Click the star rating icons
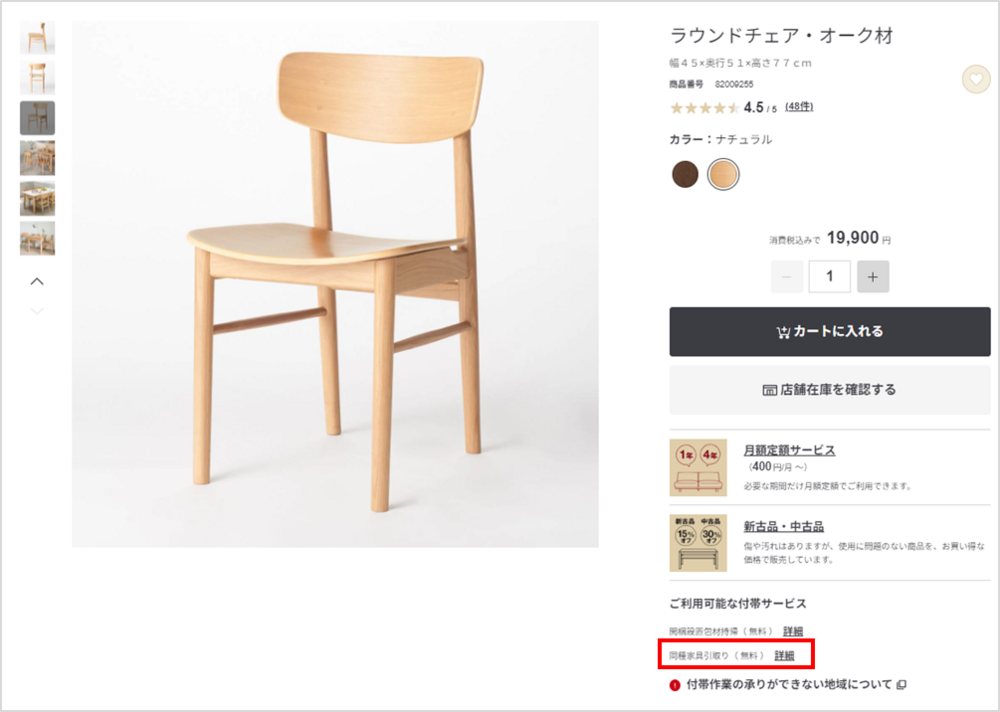This screenshot has width=1000, height=712. (704, 108)
